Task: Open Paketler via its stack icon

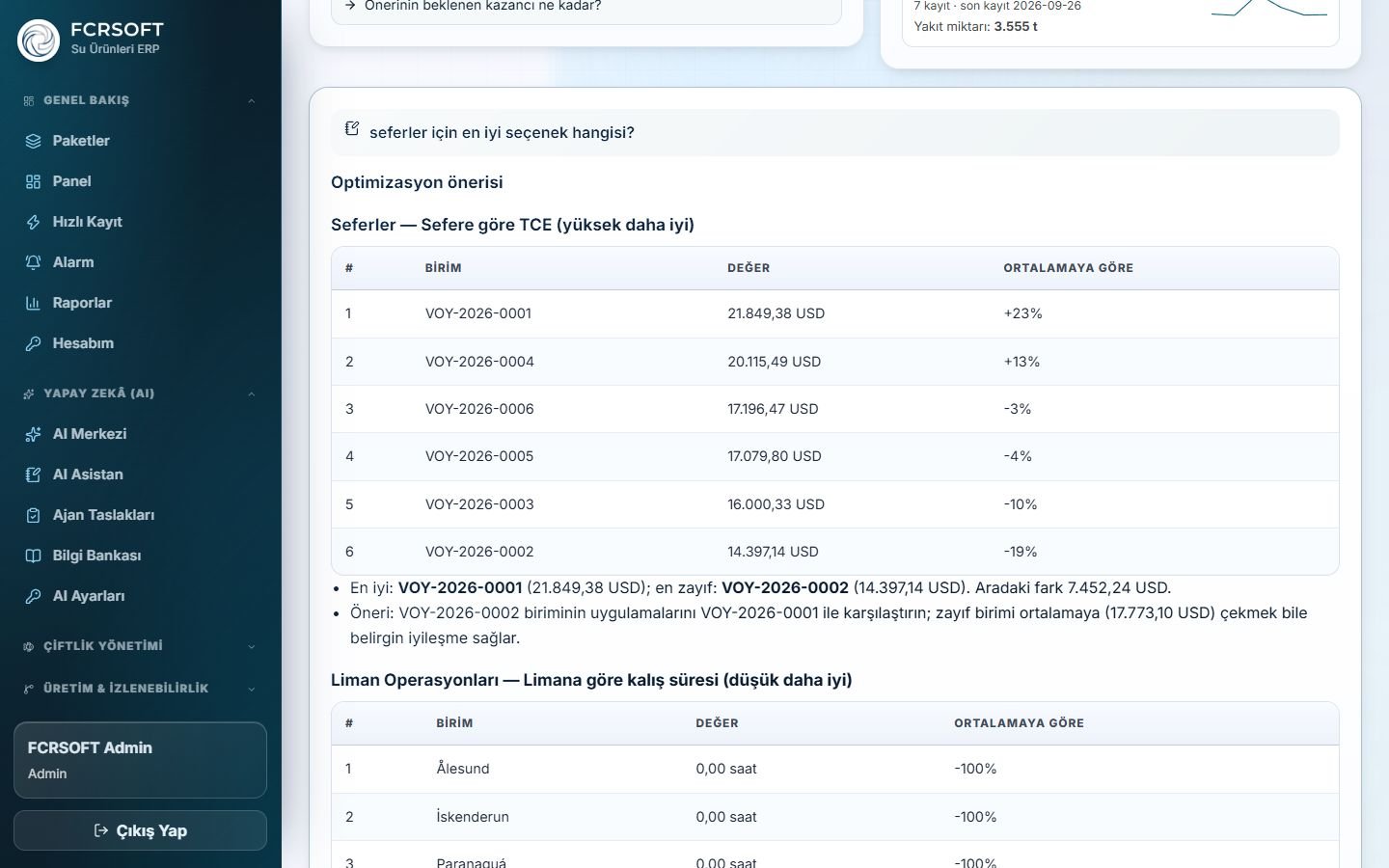Action: (33, 141)
